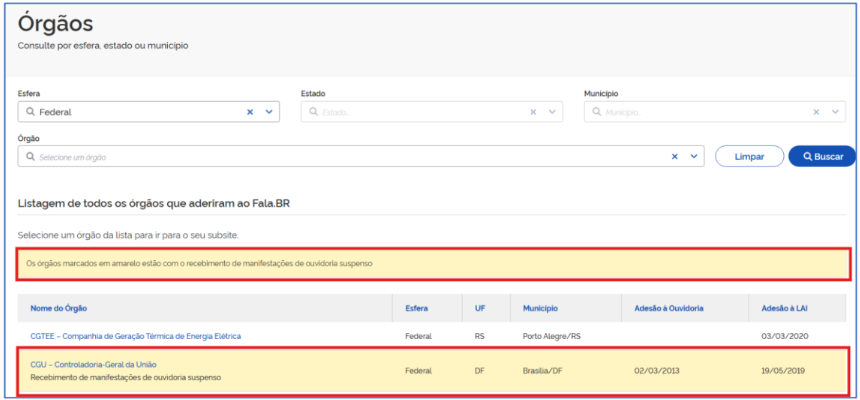Sort by Esfera column header
The image size is (860, 400).
tap(416, 308)
